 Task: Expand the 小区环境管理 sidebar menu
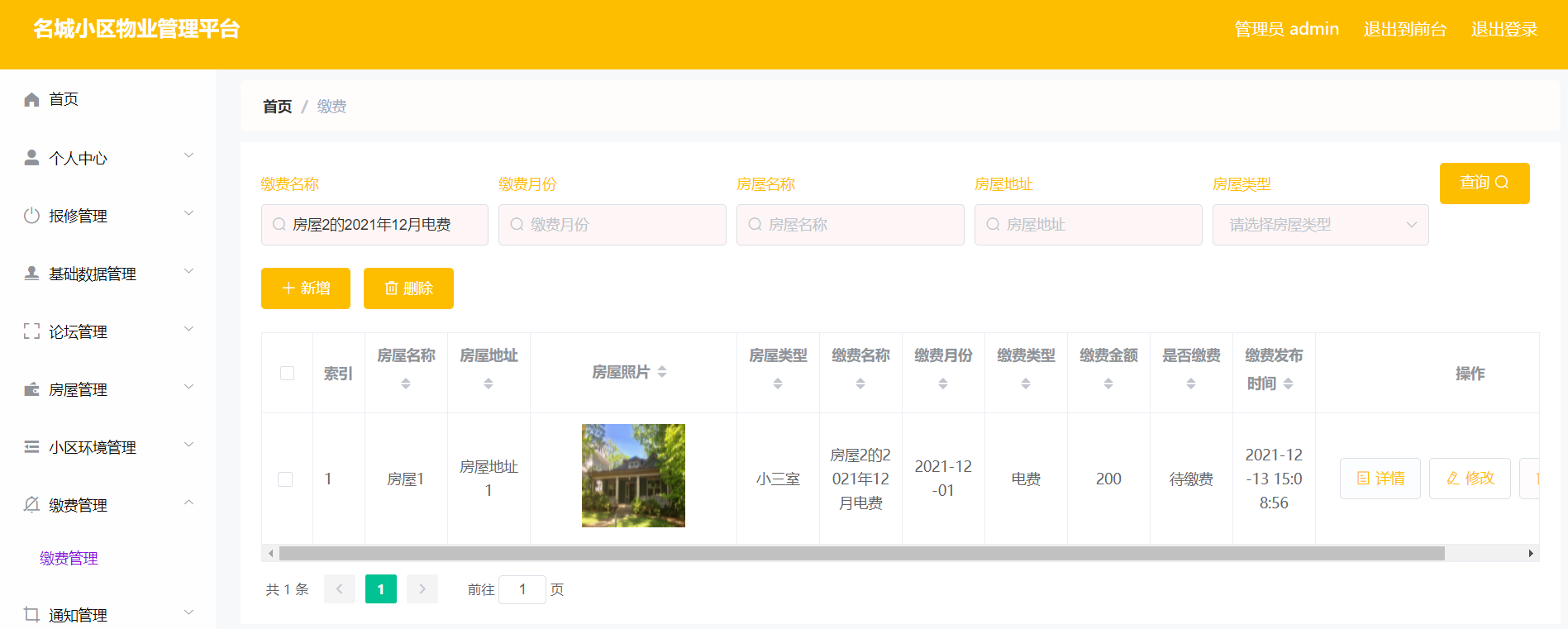point(188,445)
